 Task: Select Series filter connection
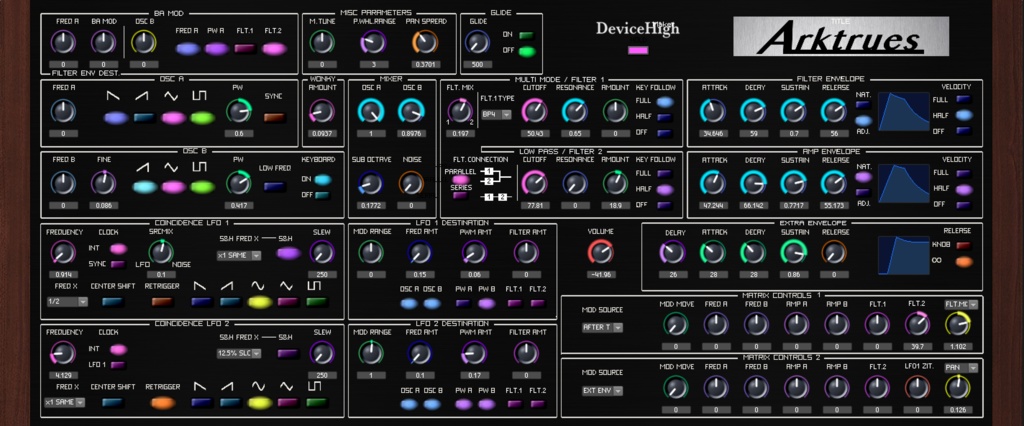click(x=460, y=195)
